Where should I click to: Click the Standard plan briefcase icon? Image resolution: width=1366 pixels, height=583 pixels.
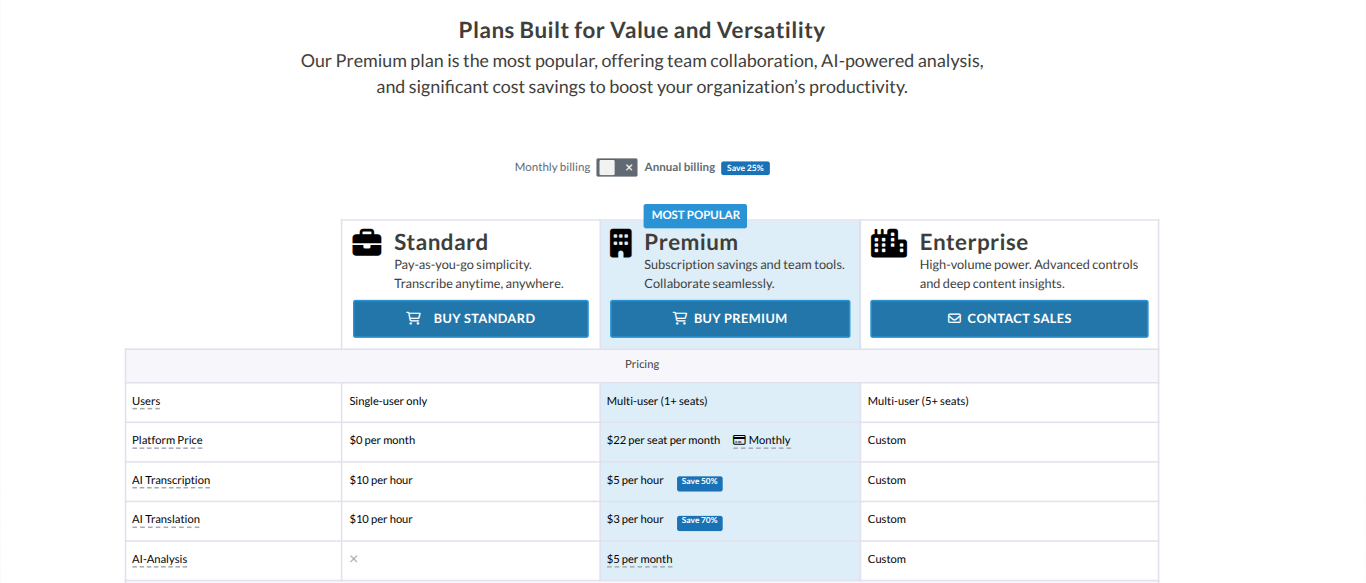click(367, 243)
